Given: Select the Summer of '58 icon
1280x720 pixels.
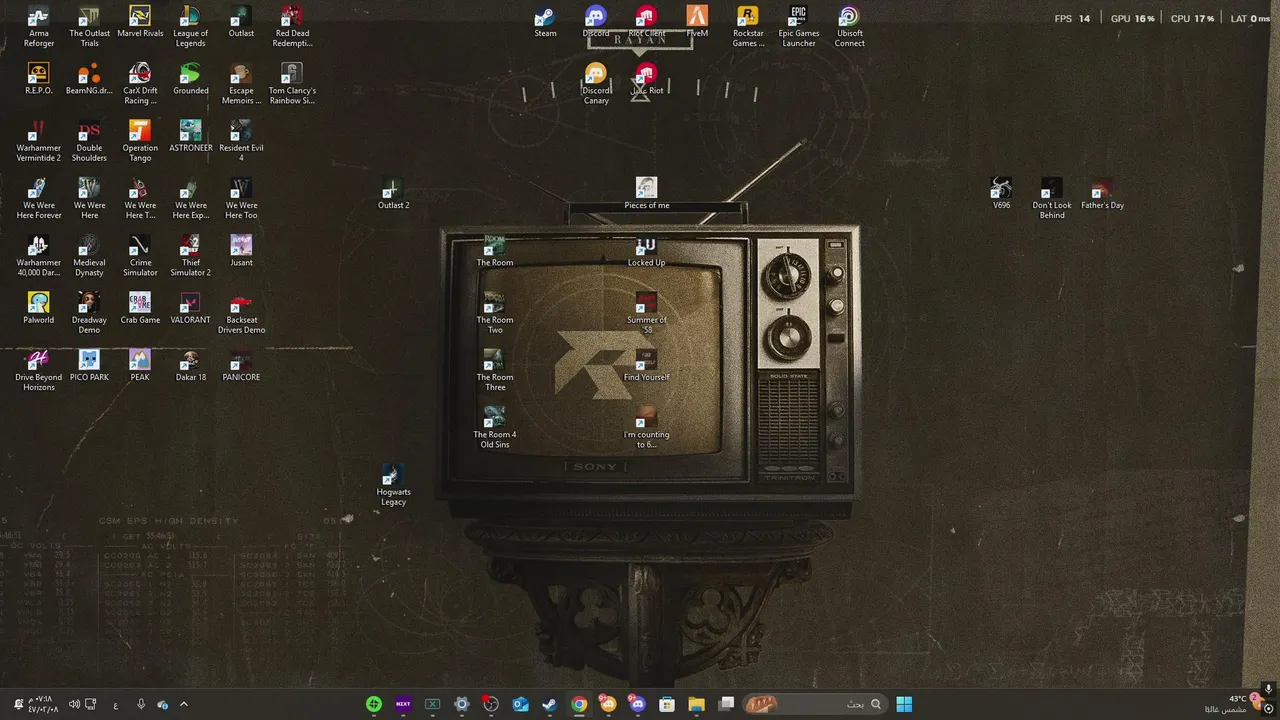Looking at the screenshot, I should click(x=646, y=314).
